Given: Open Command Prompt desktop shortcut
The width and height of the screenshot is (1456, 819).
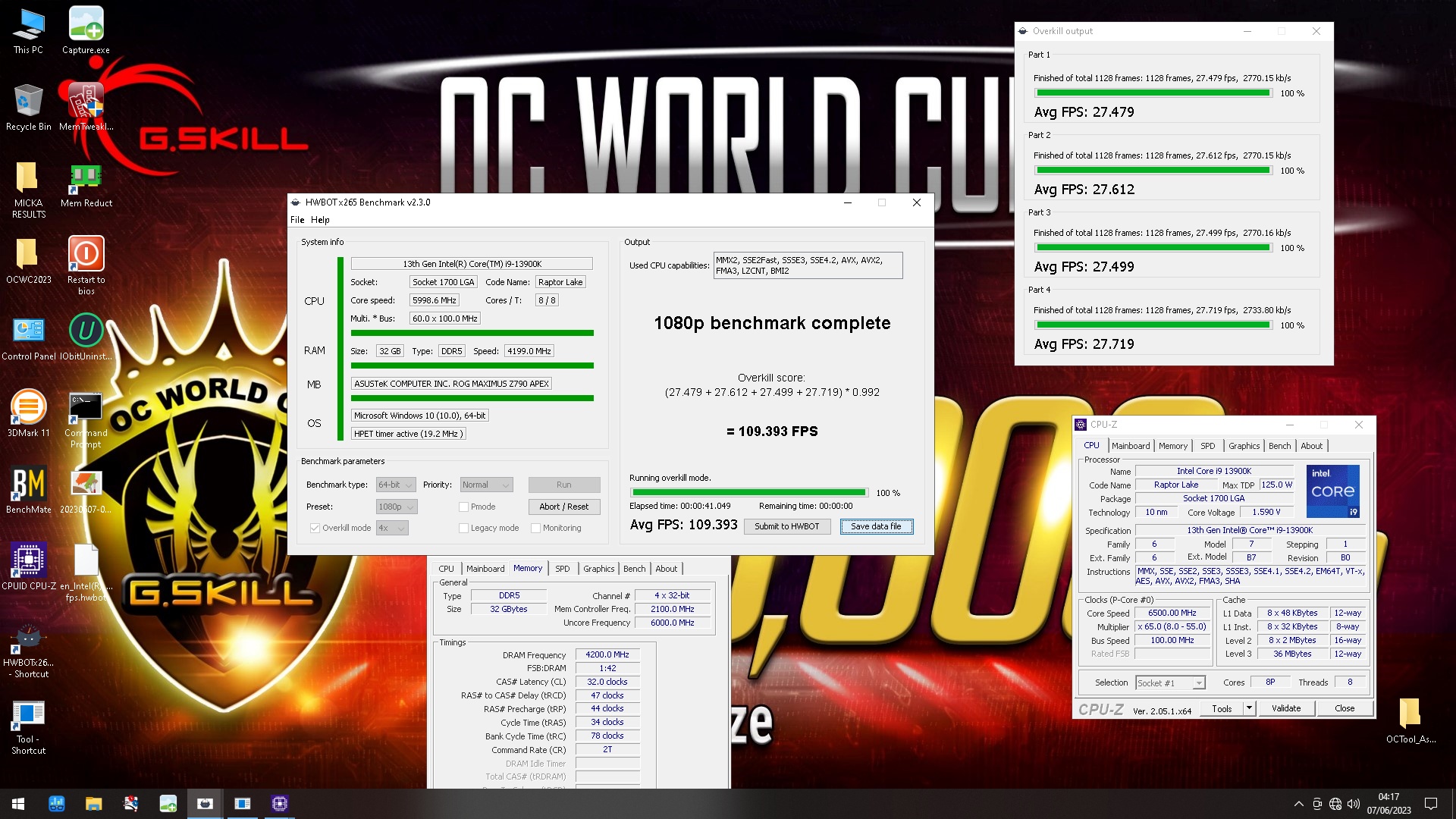Looking at the screenshot, I should (x=86, y=419).
